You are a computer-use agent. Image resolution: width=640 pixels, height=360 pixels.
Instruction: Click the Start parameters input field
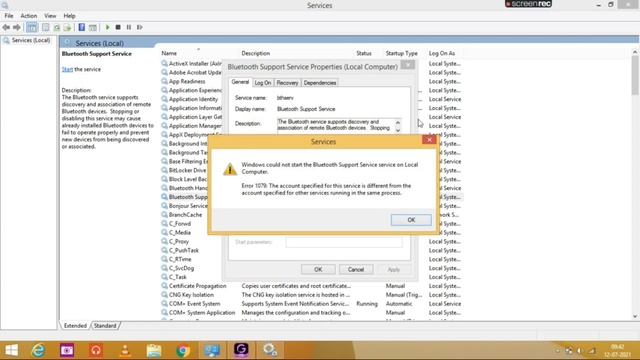[344, 242]
